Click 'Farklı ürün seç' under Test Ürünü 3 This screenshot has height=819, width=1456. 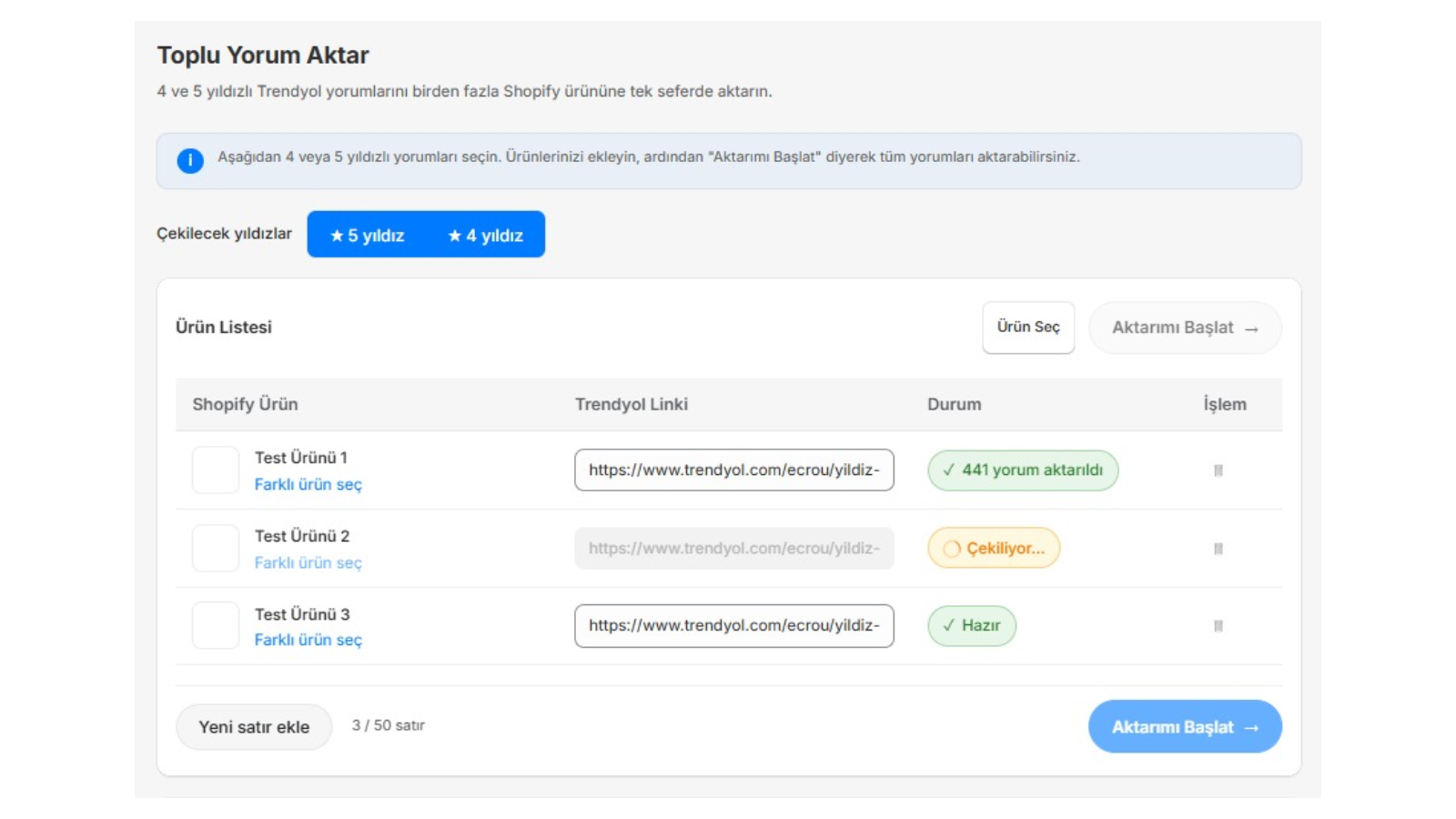(308, 640)
